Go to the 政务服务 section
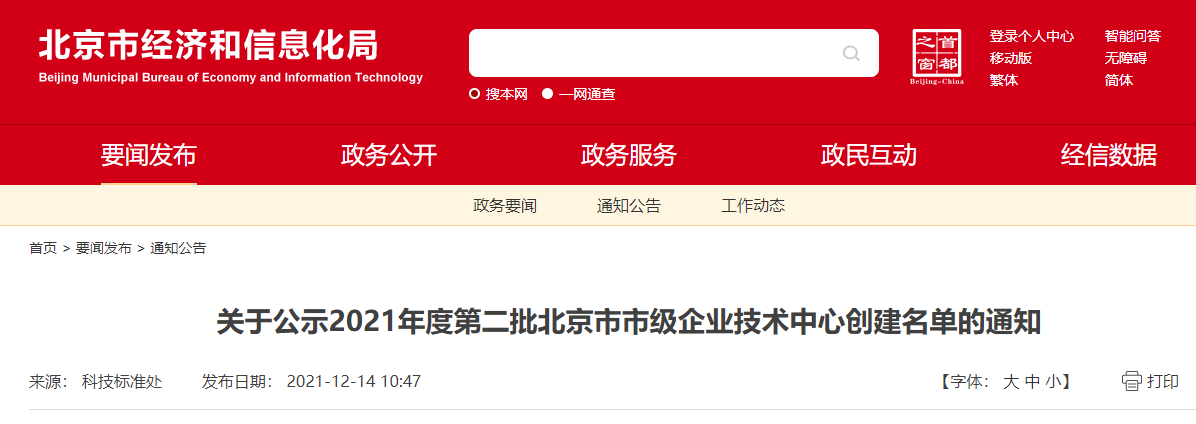 click(x=629, y=156)
